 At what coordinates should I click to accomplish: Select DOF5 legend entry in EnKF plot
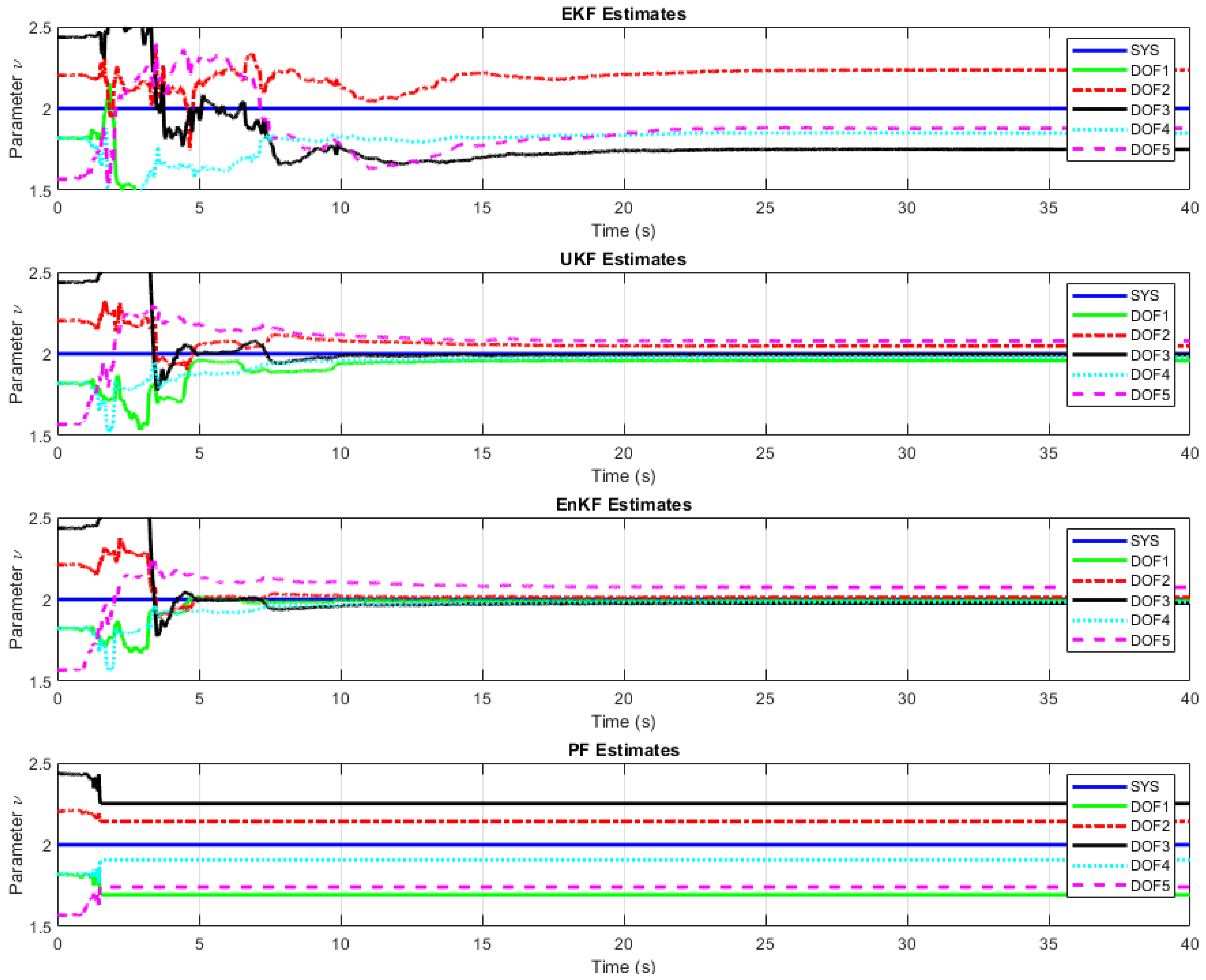1149,640
